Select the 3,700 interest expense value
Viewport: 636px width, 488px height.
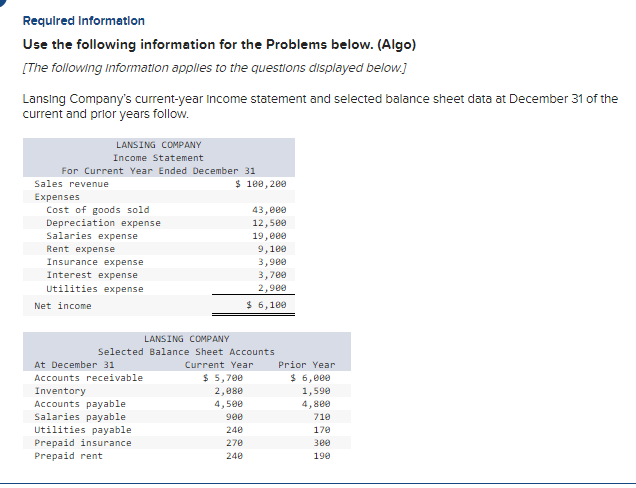(272, 275)
